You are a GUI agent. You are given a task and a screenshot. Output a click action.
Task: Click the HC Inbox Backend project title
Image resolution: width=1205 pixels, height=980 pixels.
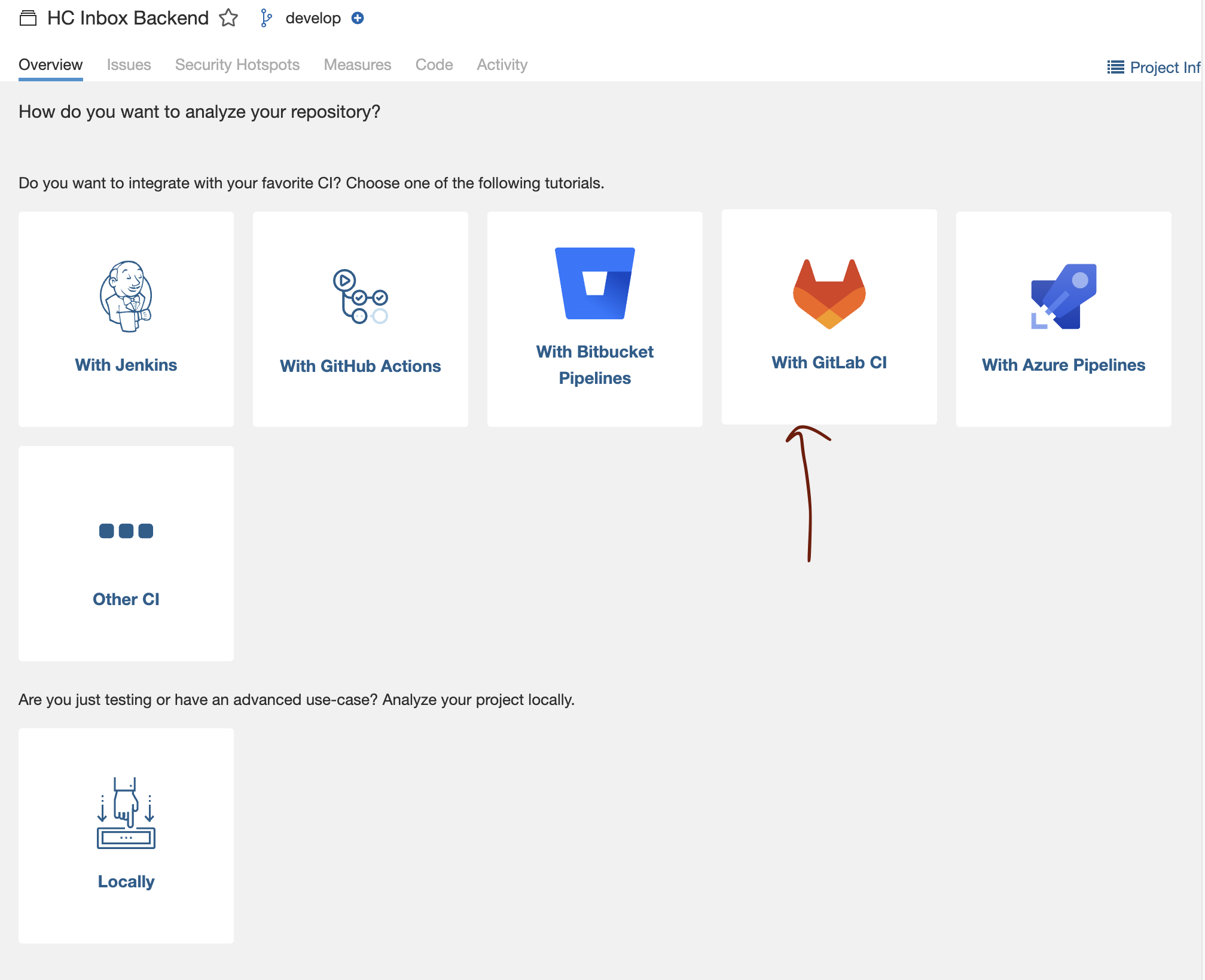point(128,18)
